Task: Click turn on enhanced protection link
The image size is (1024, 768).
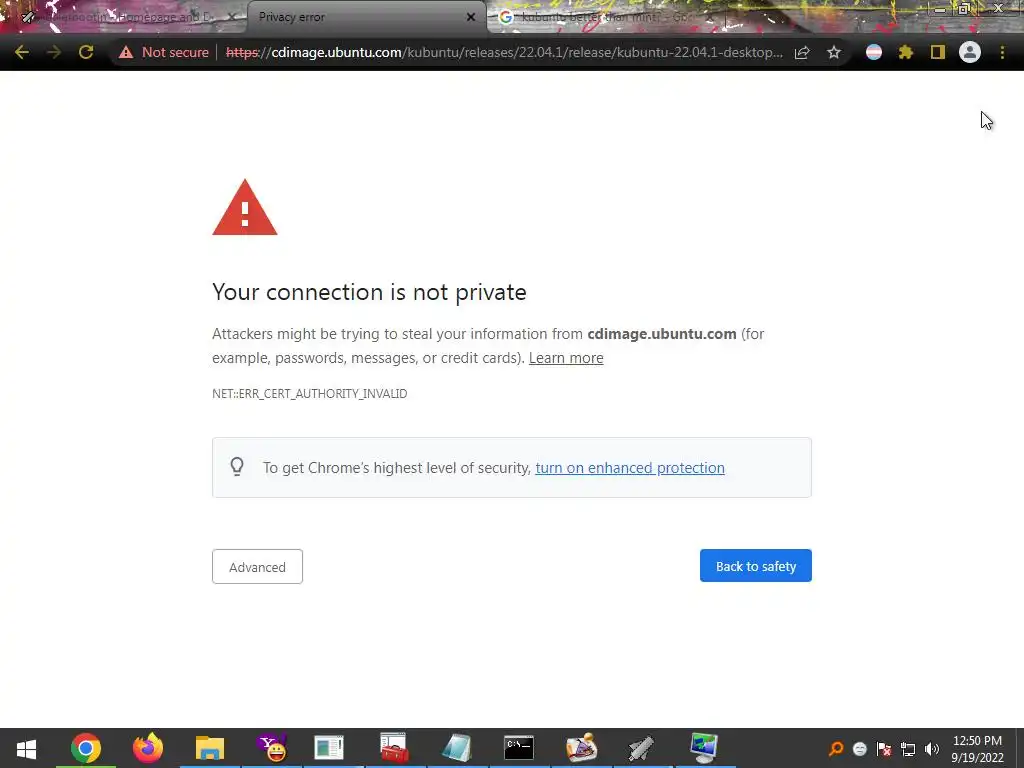Action: coord(630,468)
